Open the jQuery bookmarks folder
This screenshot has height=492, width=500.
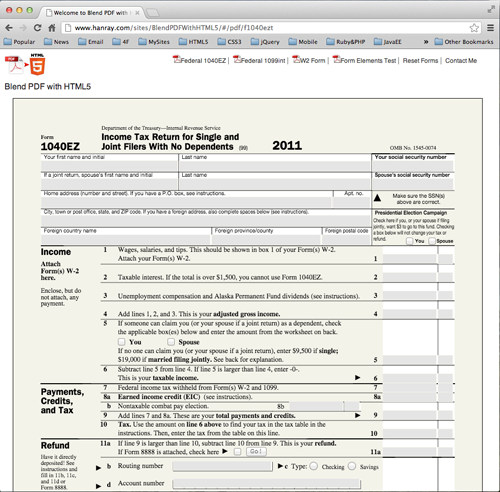pyautogui.click(x=265, y=42)
